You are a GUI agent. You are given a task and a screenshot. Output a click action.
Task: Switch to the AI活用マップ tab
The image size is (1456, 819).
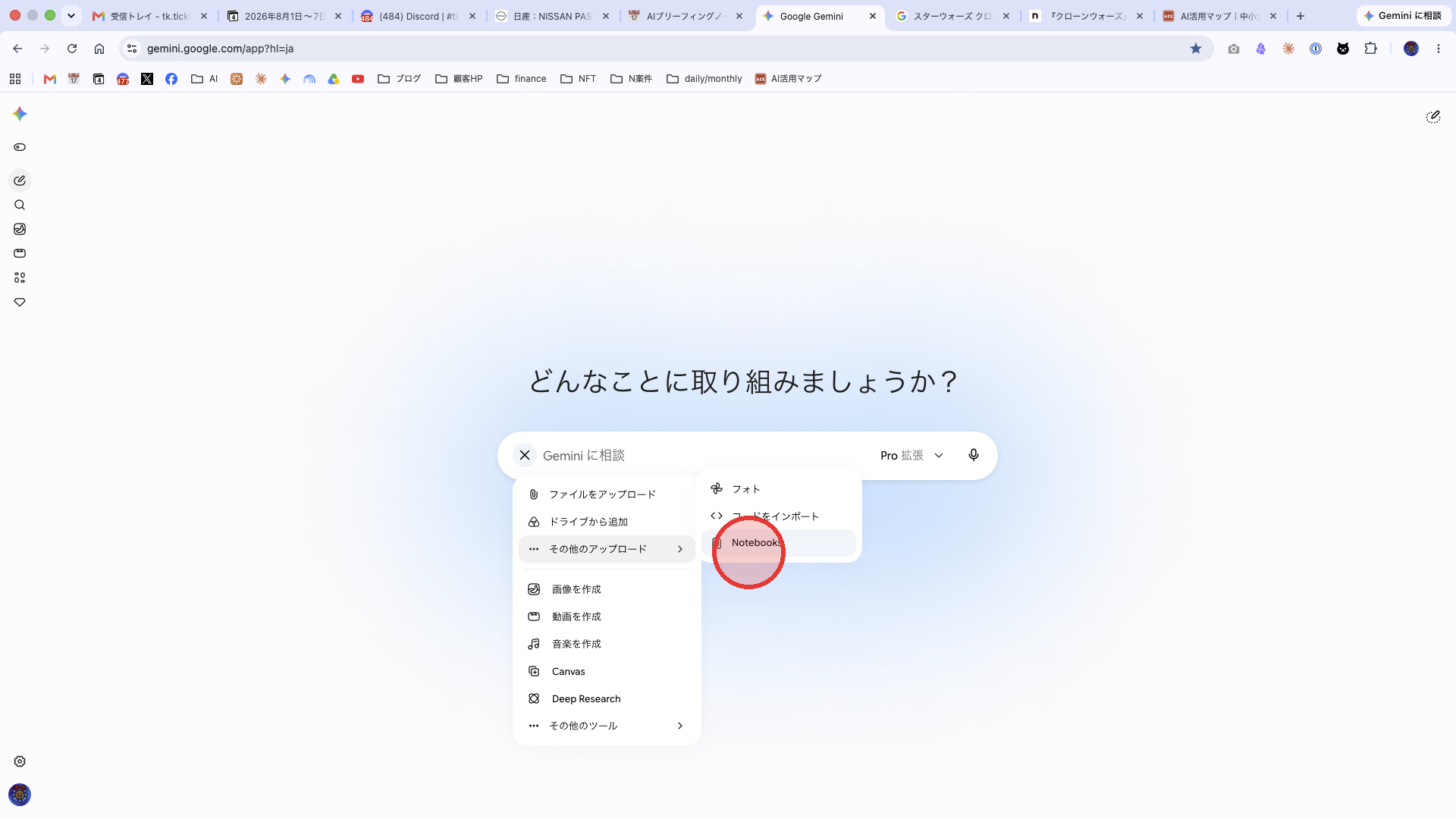[1219, 16]
